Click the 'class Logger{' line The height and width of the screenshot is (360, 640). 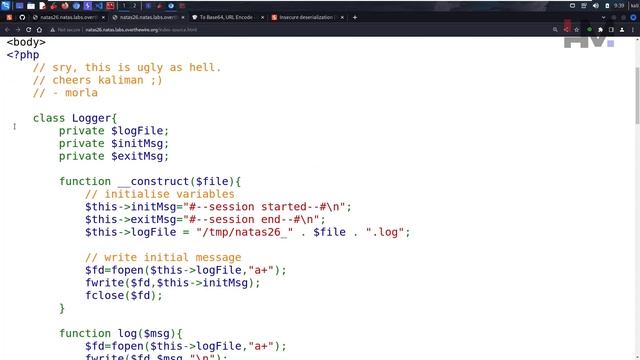coord(75,118)
